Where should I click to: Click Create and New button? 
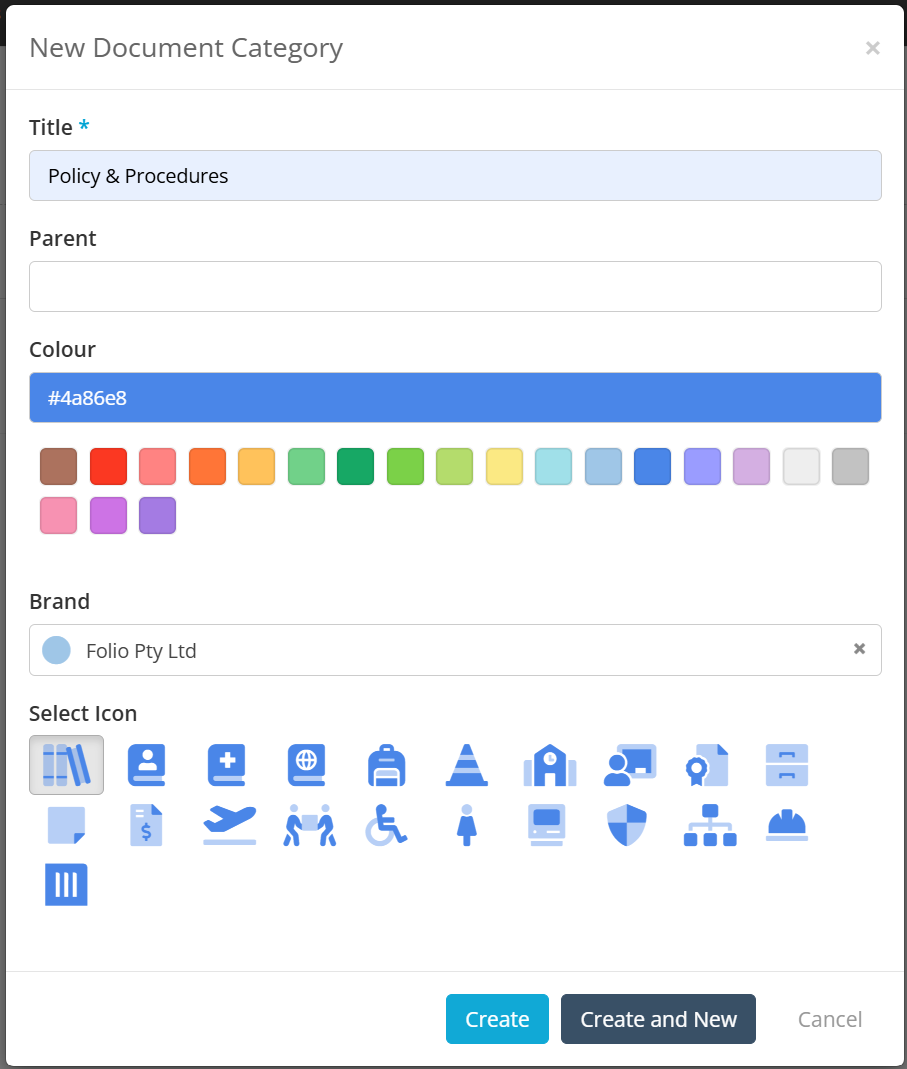click(658, 1019)
